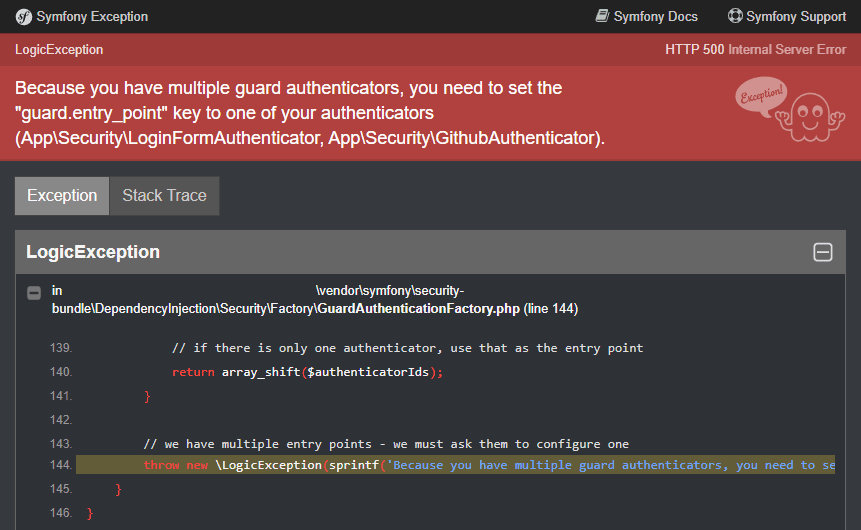The height and width of the screenshot is (530, 861).
Task: Click the Symfony logo icon
Action: 24,17
